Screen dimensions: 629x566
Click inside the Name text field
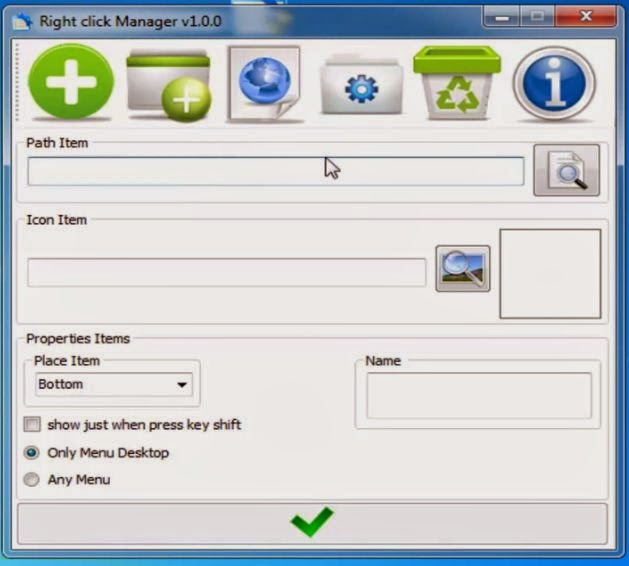pos(479,396)
